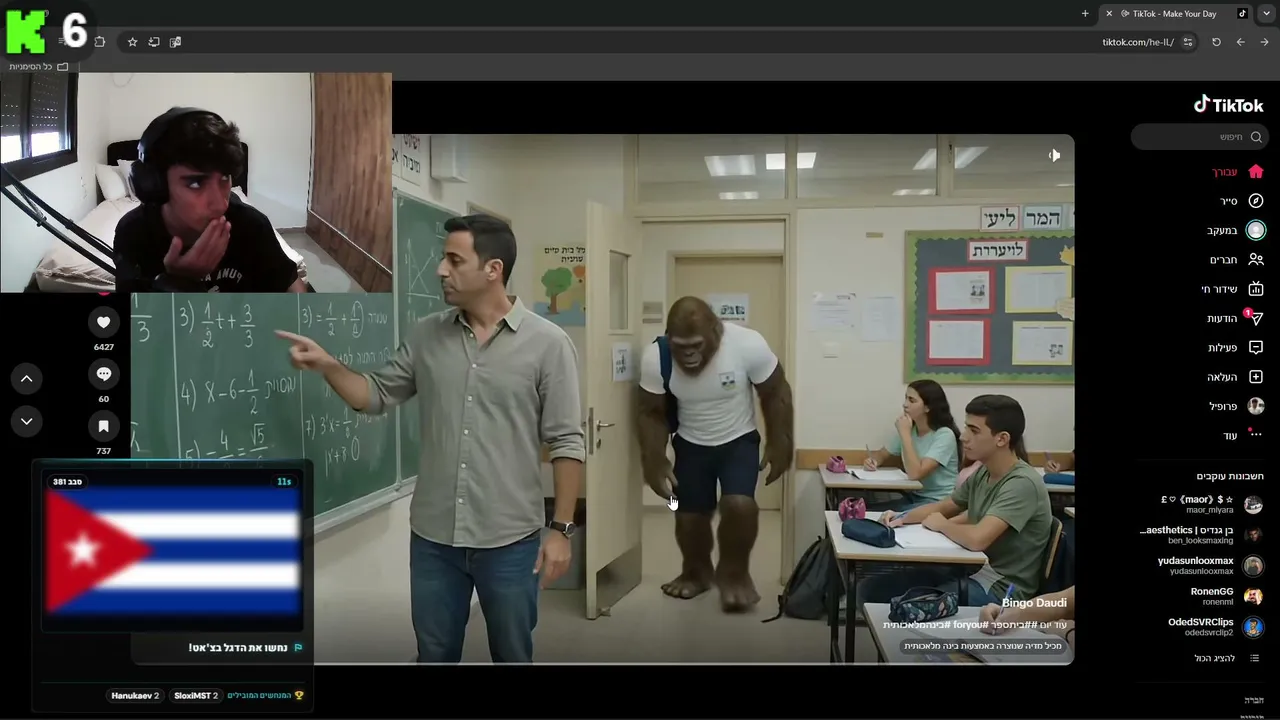Bookmark the video with 737 saves
The width and height of the screenshot is (1280, 720).
coord(103,426)
